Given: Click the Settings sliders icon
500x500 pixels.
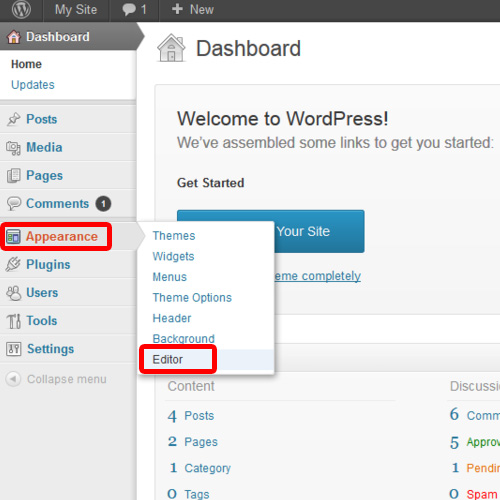Looking at the screenshot, I should click(x=14, y=349).
